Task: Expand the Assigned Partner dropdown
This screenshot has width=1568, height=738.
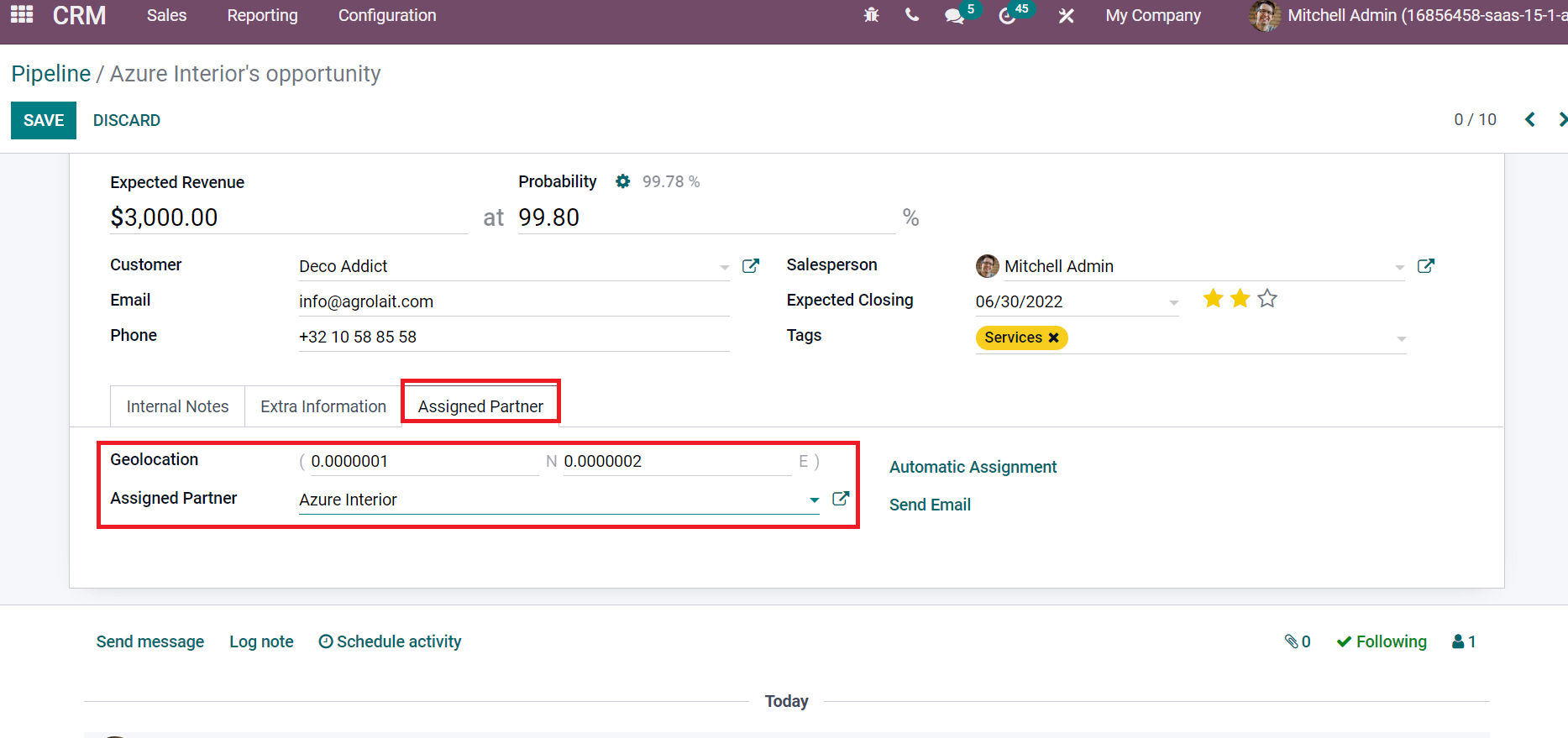Action: 814,500
